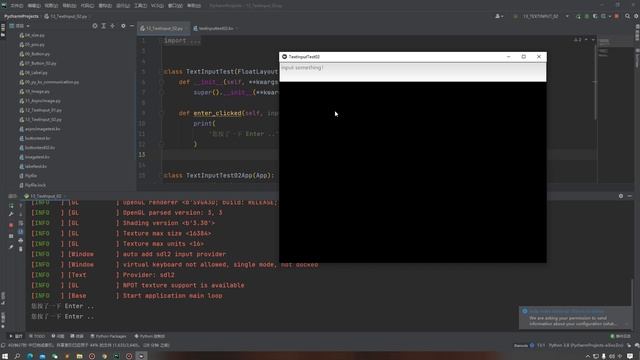The image size is (640, 360).
Task: Click class TextInputTest02App line in editor
Action: (x=219, y=176)
